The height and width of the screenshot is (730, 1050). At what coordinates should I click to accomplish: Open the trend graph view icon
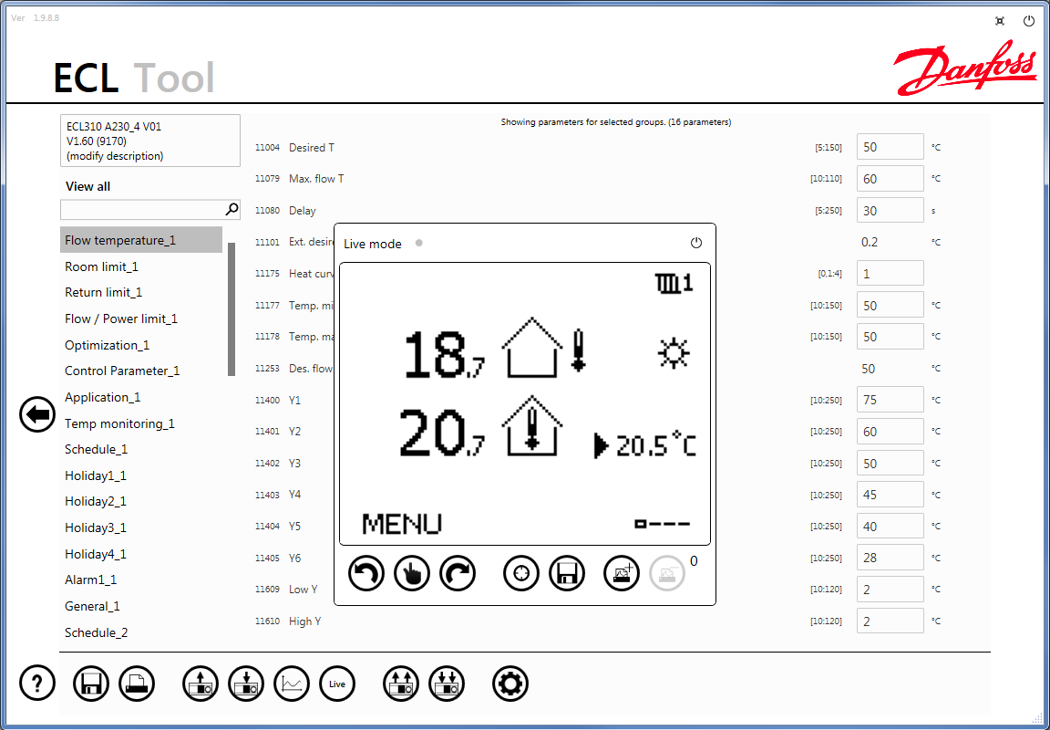tap(292, 683)
